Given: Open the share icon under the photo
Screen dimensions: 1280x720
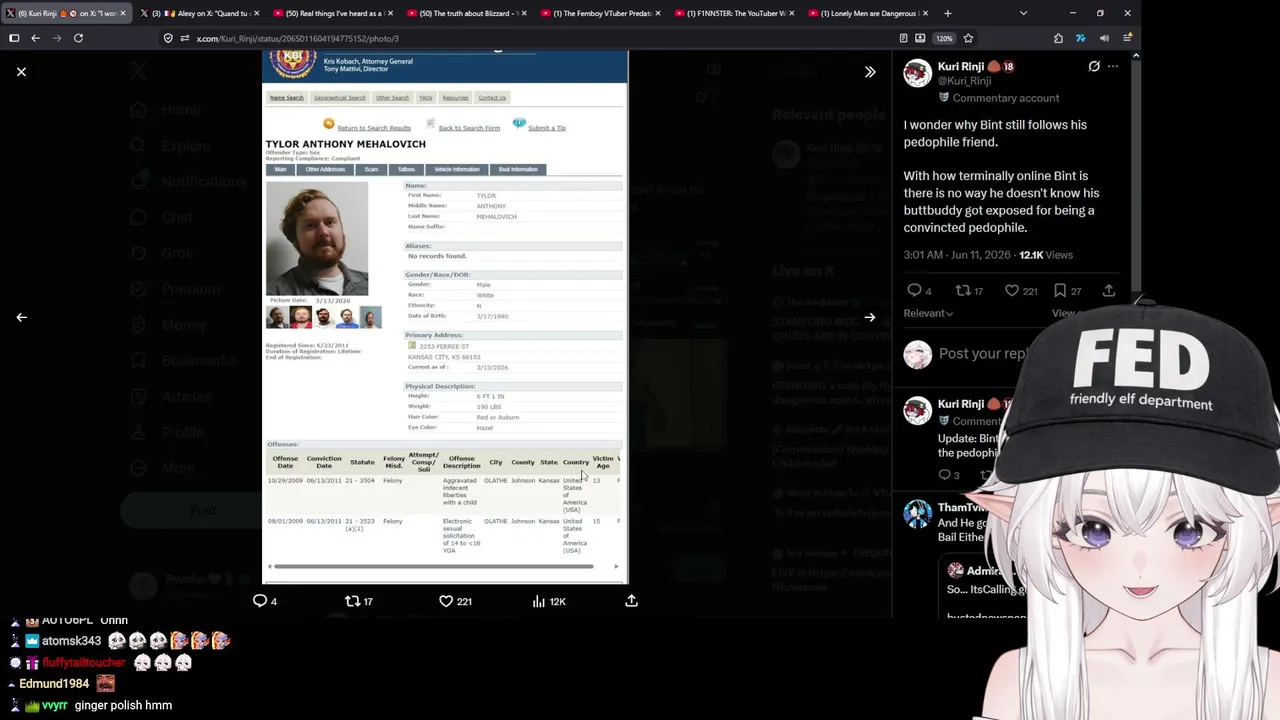Looking at the screenshot, I should coord(631,601).
